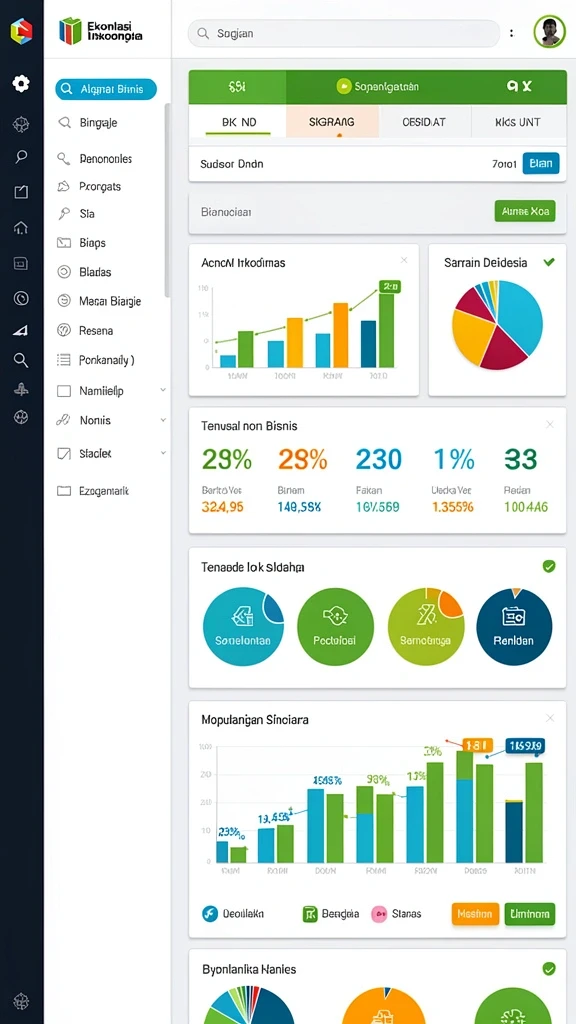Select the Renidan dark blue circle
Viewport: 576px width, 1024px height.
click(514, 627)
